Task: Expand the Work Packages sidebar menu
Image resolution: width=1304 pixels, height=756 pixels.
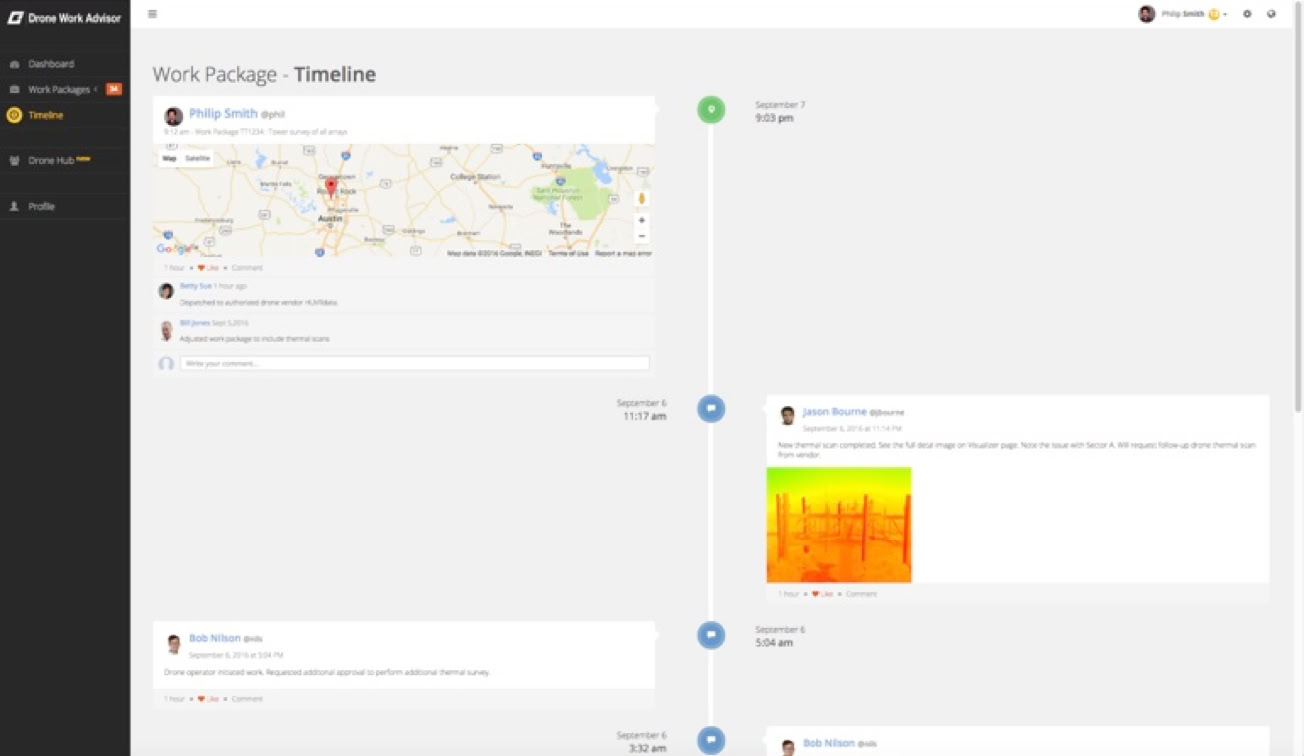Action: (59, 89)
